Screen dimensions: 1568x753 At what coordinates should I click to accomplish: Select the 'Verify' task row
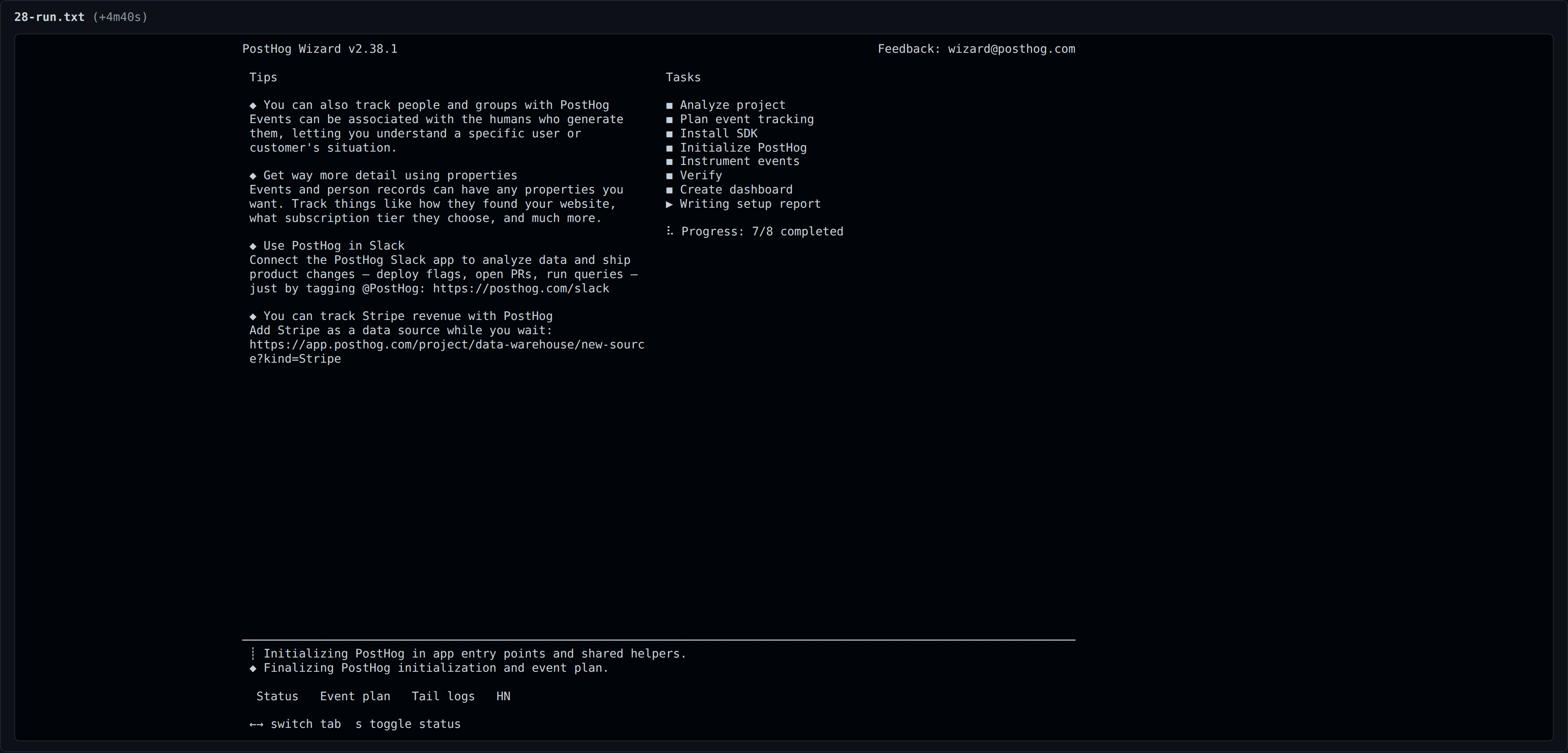pyautogui.click(x=694, y=175)
